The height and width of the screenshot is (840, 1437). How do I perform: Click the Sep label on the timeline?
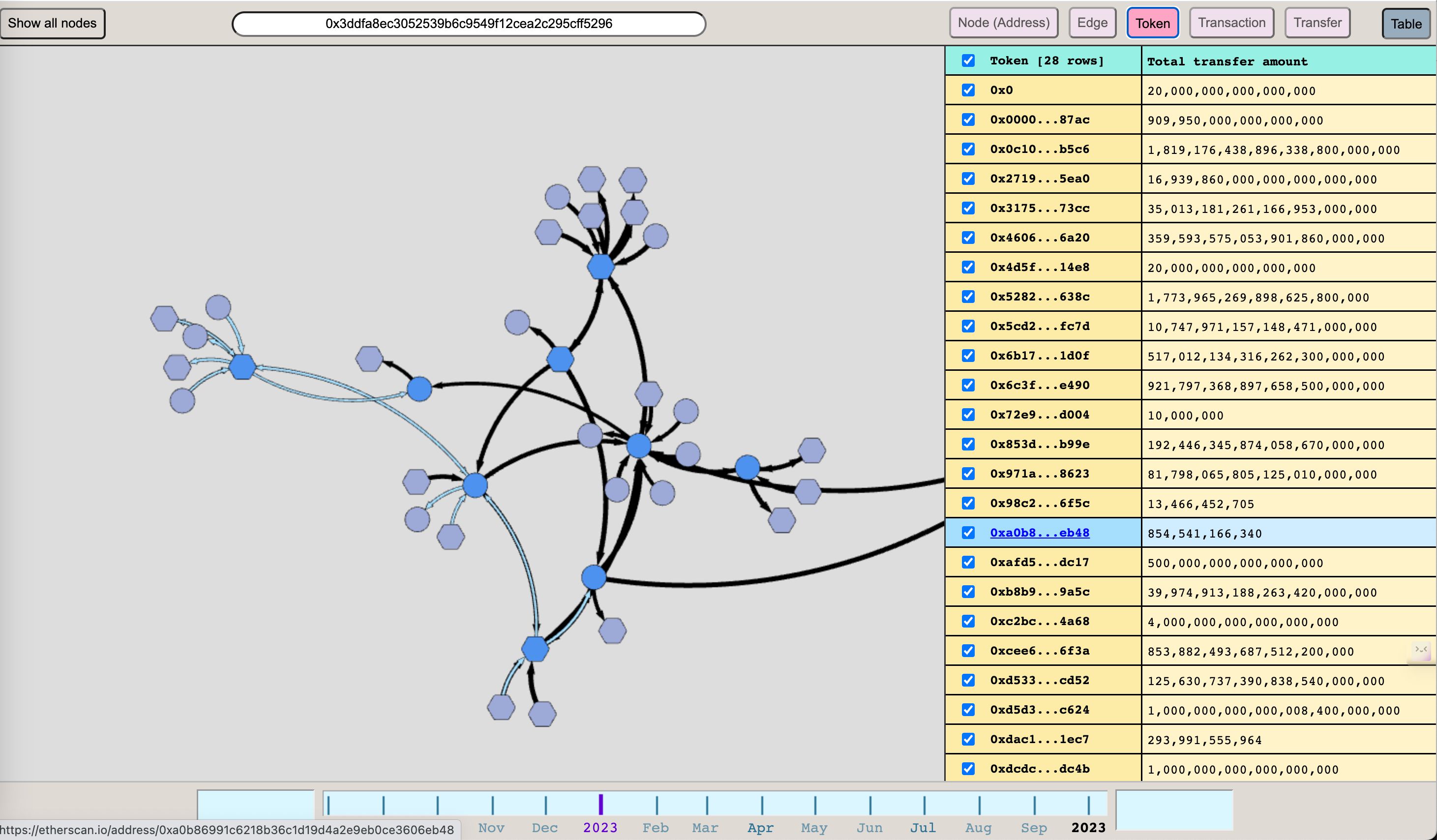click(x=1033, y=828)
